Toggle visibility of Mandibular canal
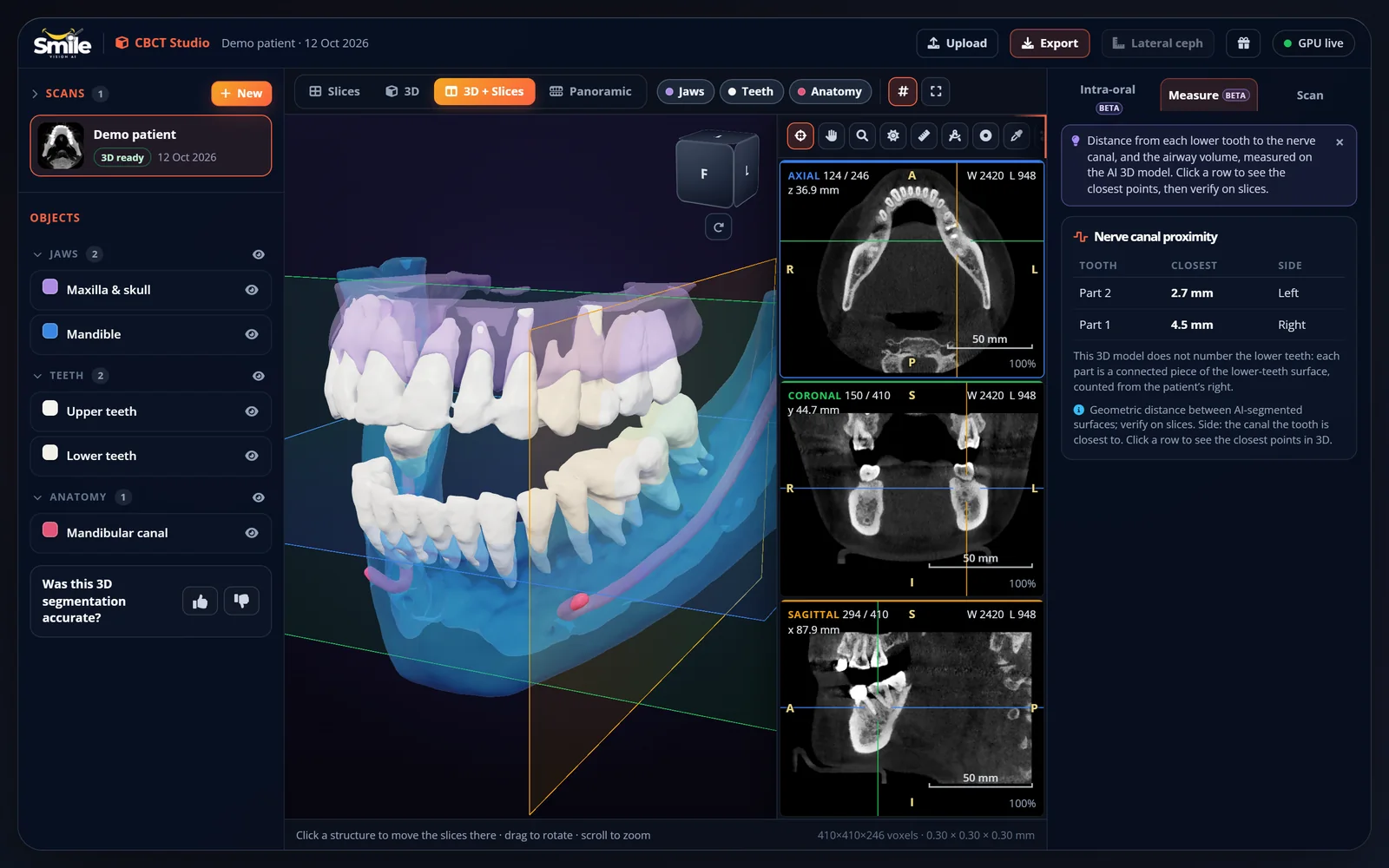 (252, 533)
